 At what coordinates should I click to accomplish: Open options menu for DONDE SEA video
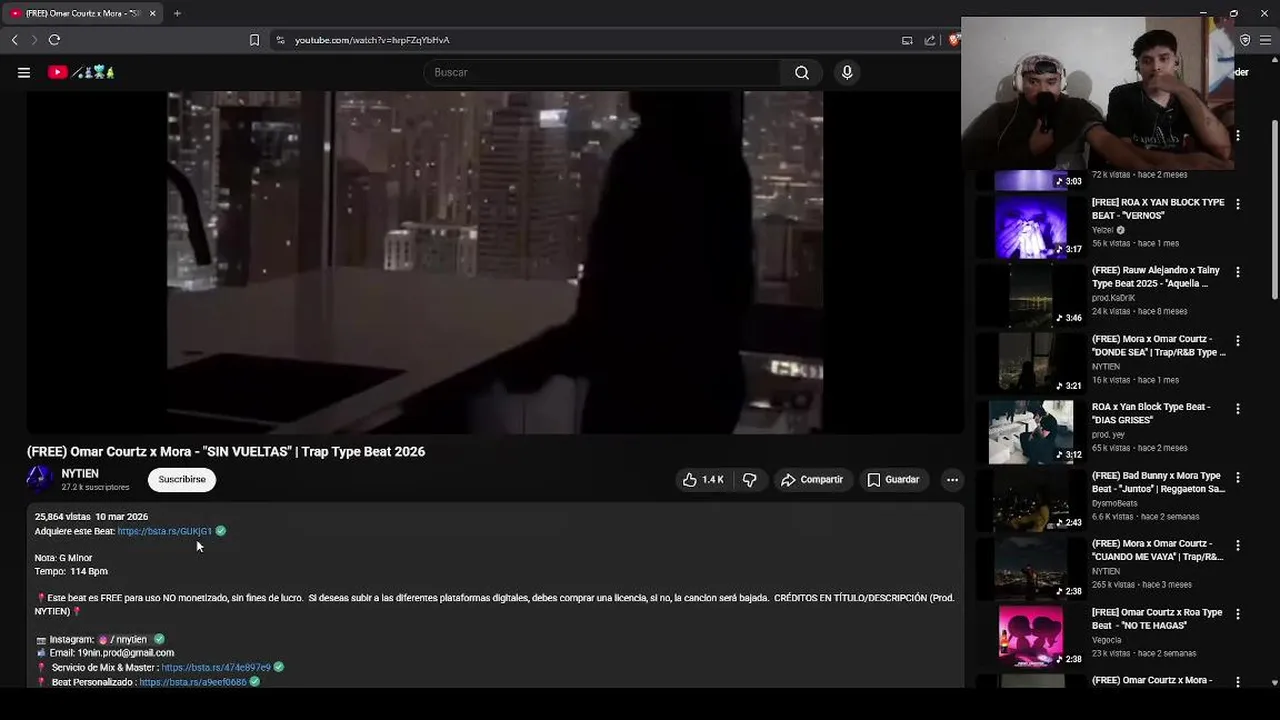click(1238, 341)
